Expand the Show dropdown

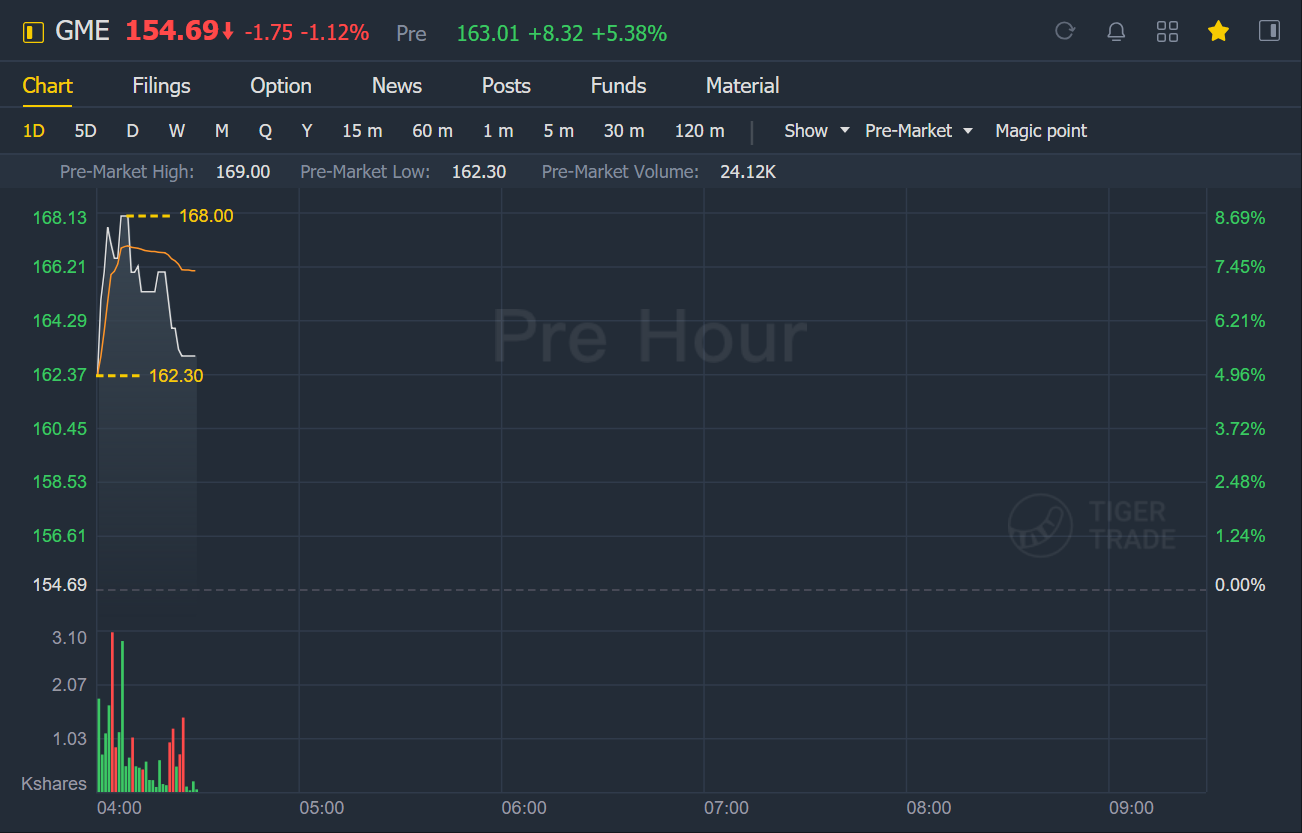(x=817, y=131)
